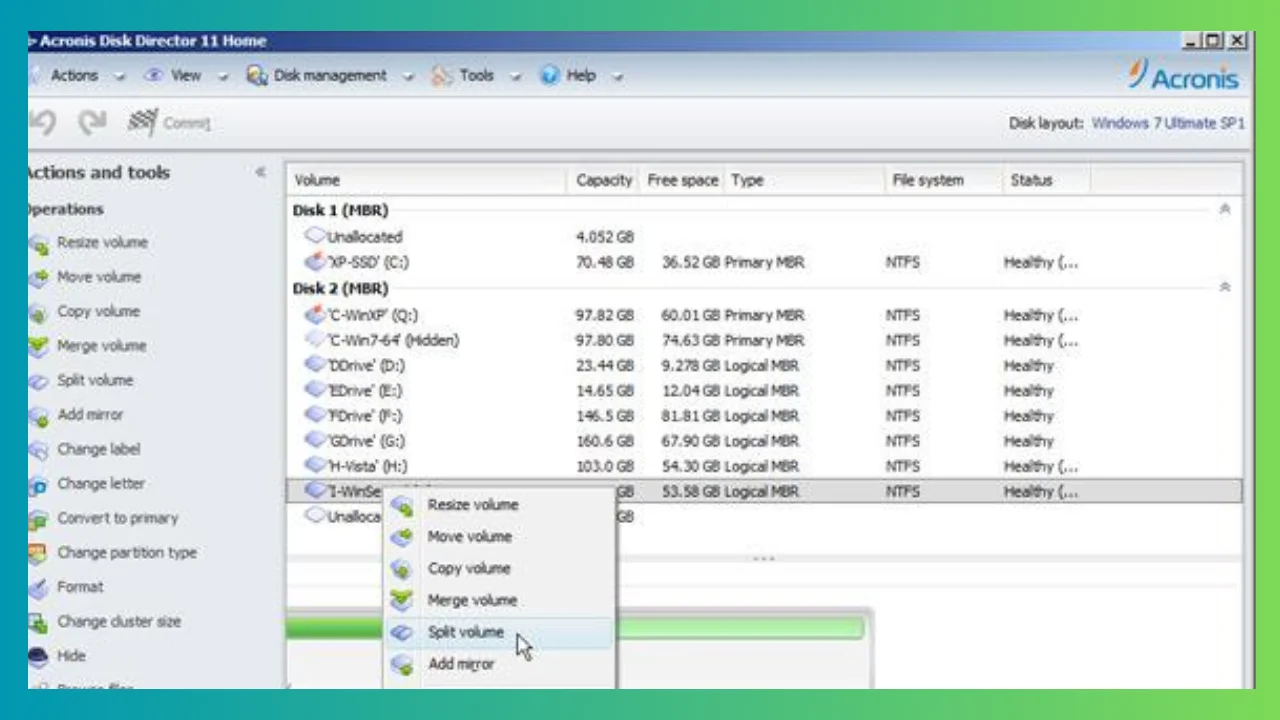Expand the dropdown arrow next to Disk management

(x=408, y=77)
